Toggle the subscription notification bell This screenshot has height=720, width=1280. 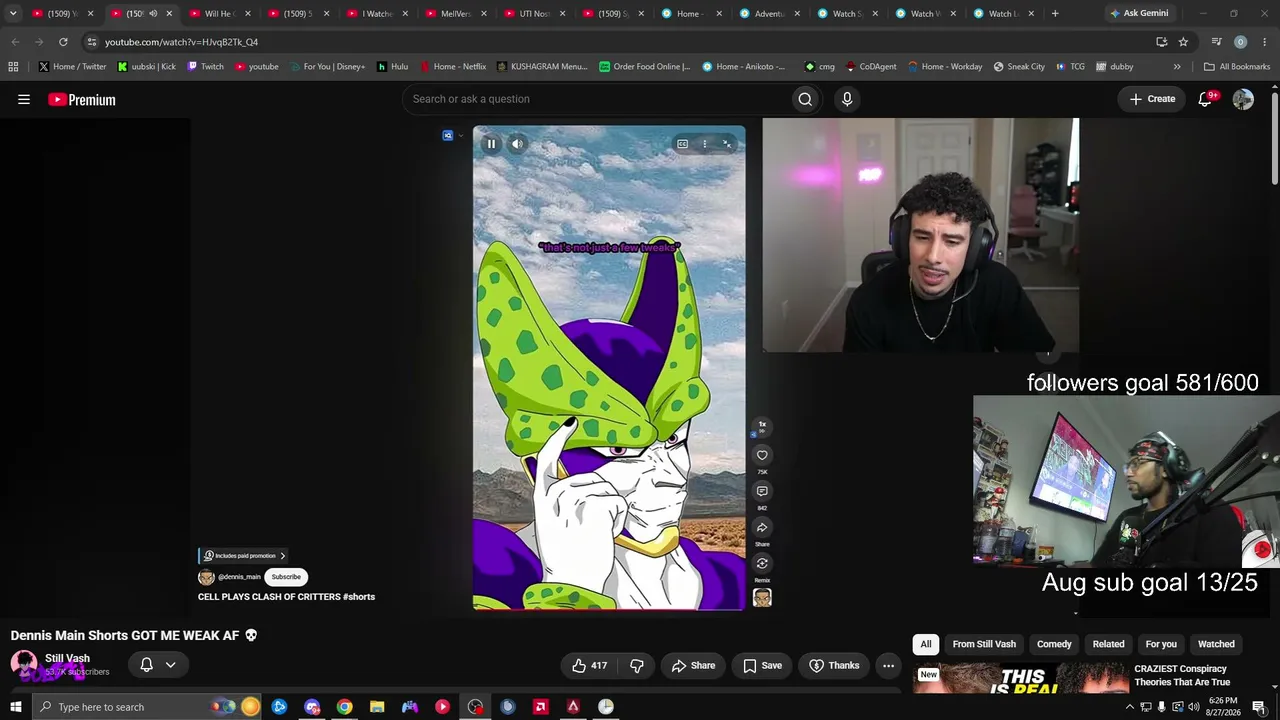[146, 665]
